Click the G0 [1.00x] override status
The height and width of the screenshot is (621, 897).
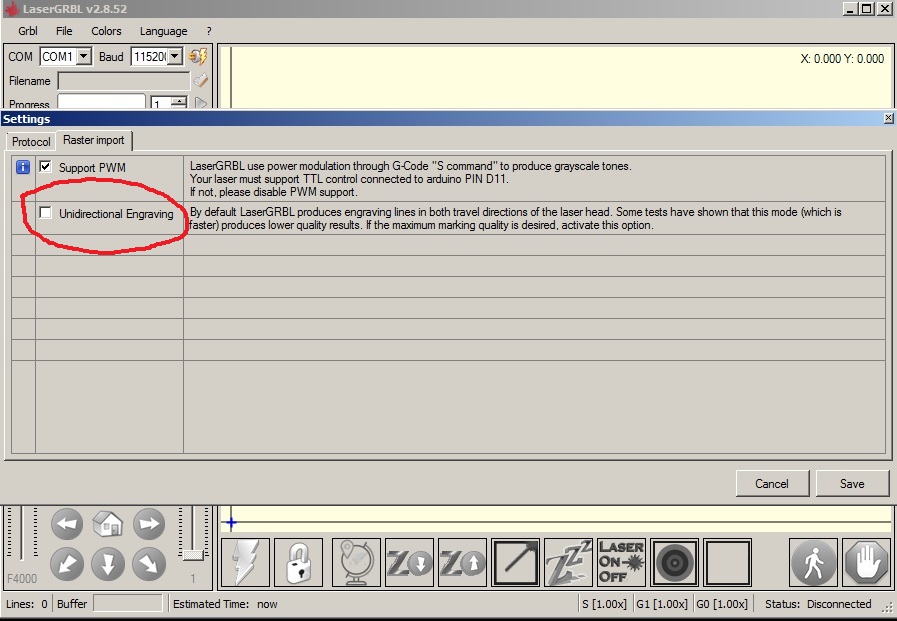click(722, 604)
